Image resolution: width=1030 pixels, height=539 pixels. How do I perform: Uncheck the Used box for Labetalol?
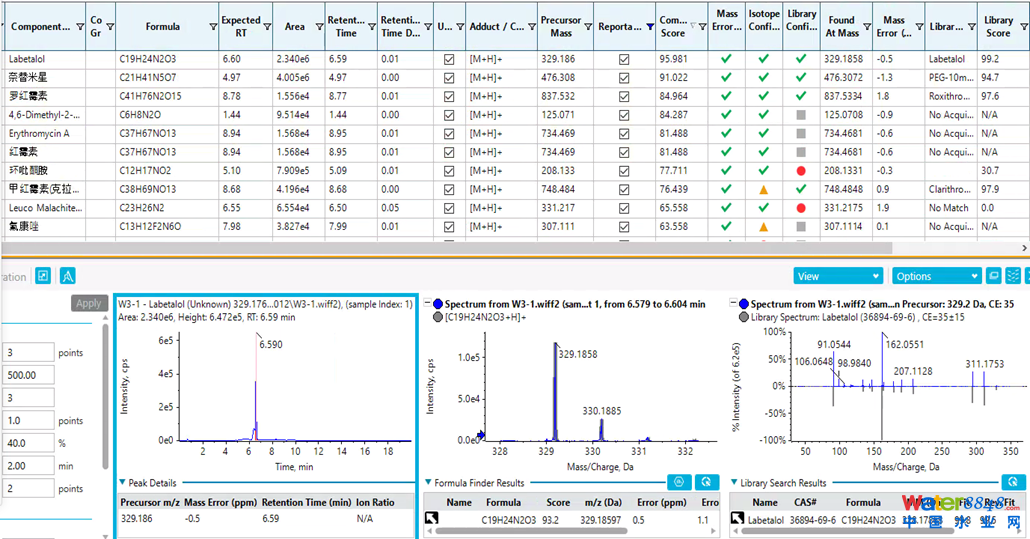(x=449, y=59)
